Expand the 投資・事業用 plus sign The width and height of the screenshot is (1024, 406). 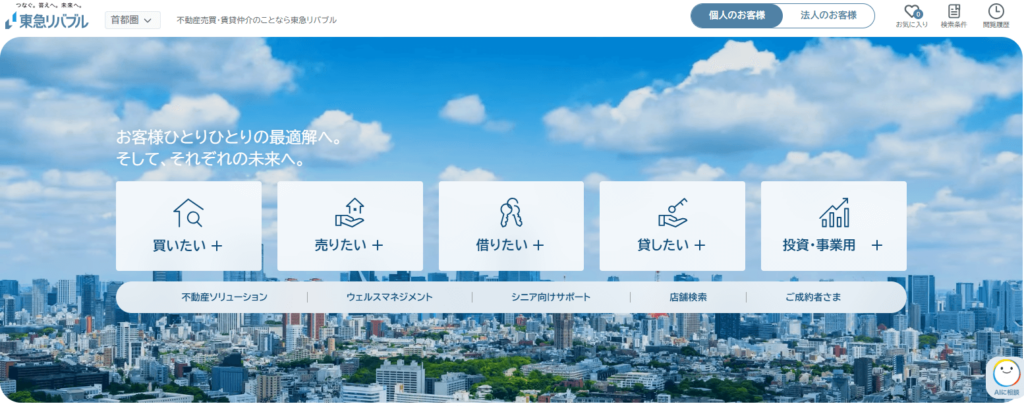877,246
